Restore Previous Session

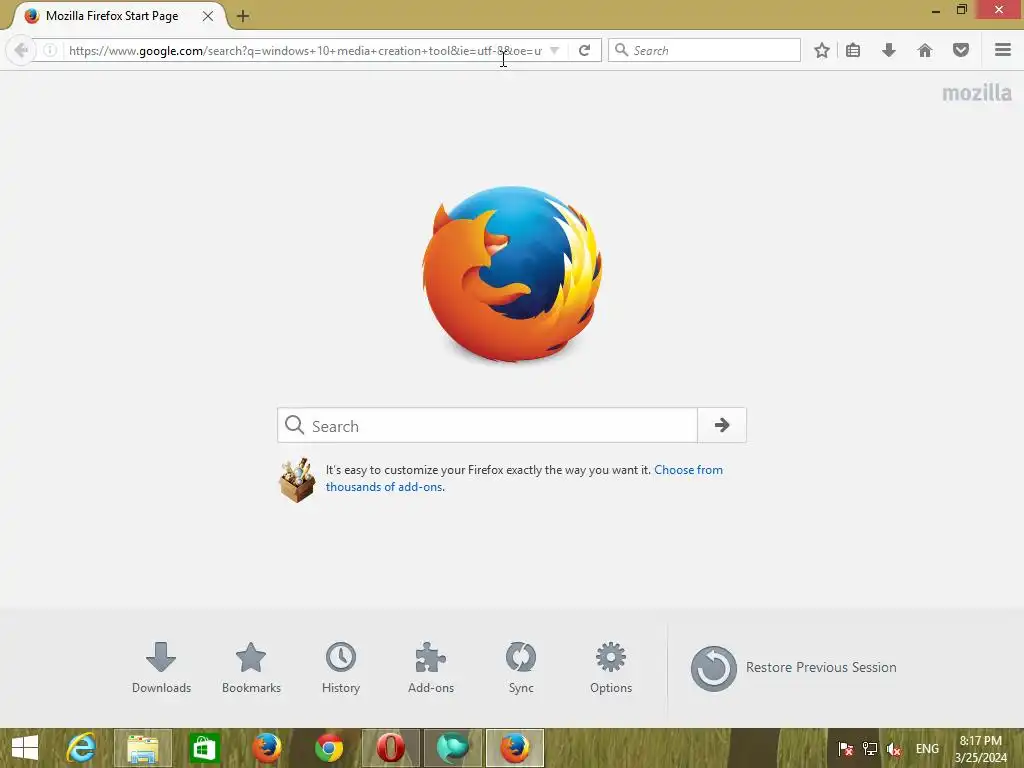coord(794,668)
